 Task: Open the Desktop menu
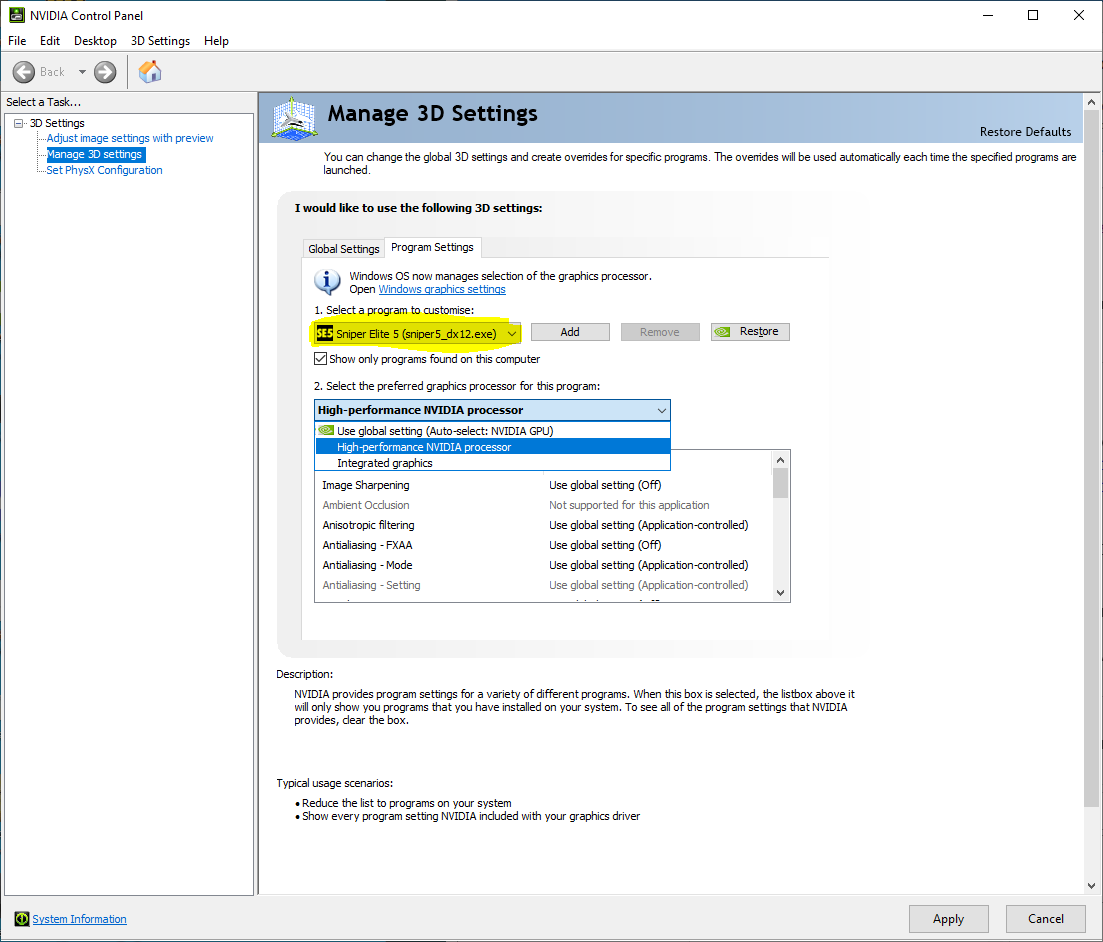(x=95, y=41)
